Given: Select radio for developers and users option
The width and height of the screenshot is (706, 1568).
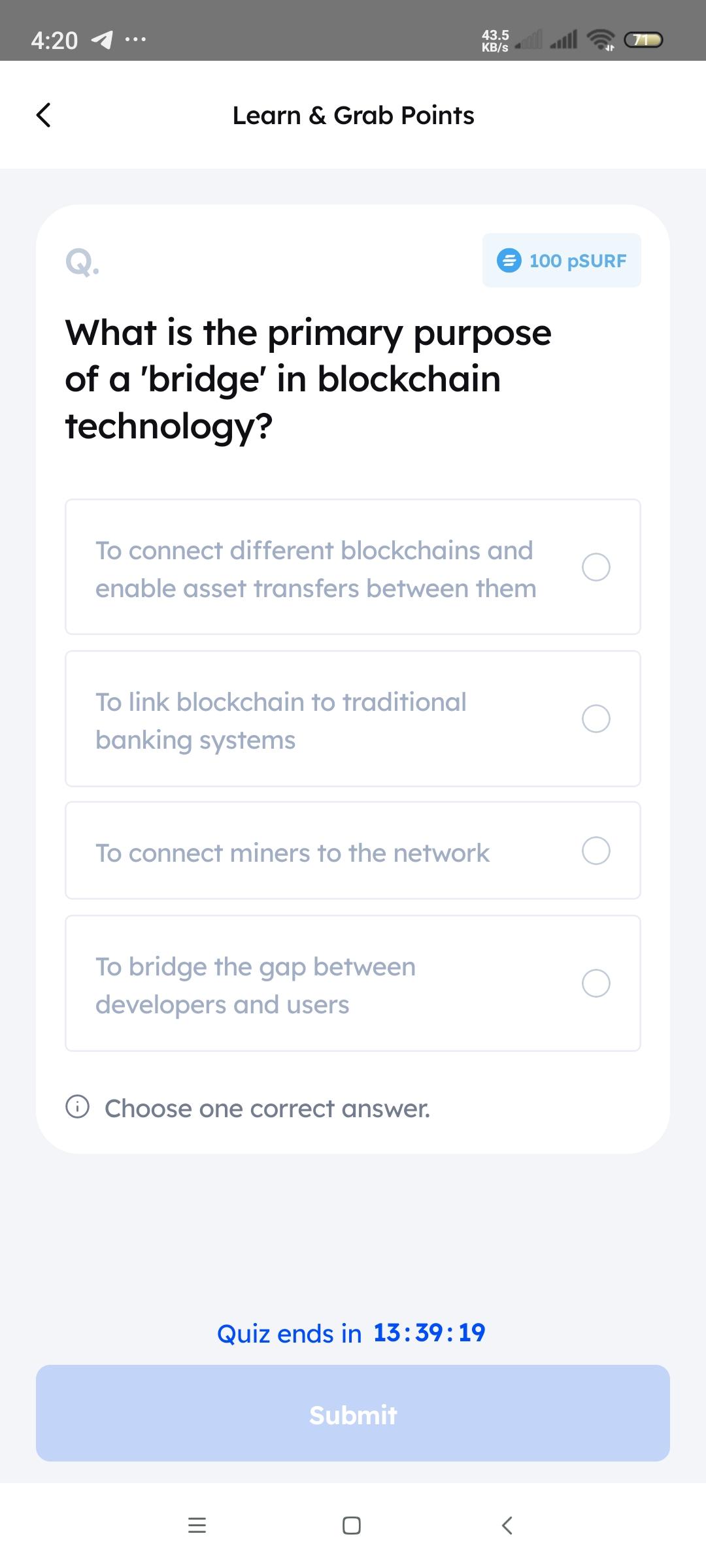Looking at the screenshot, I should [596, 983].
